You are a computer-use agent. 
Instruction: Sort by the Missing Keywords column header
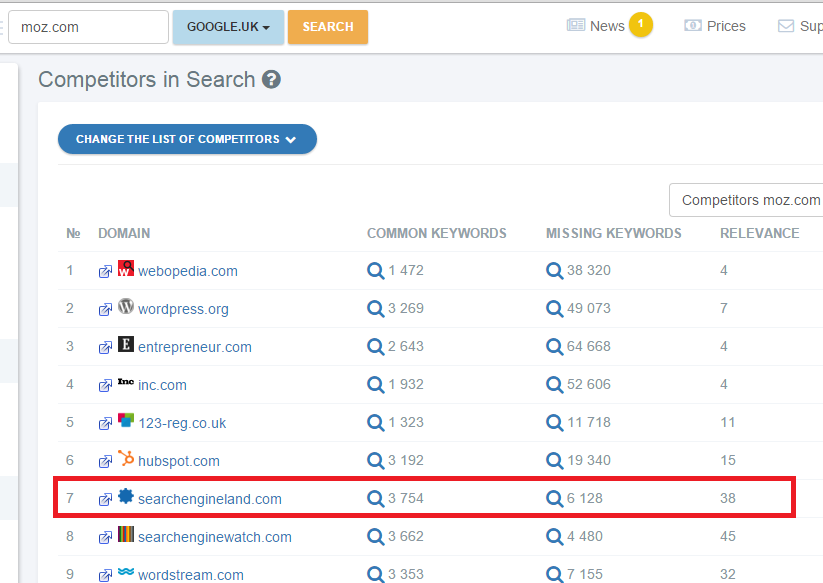pyautogui.click(x=614, y=234)
